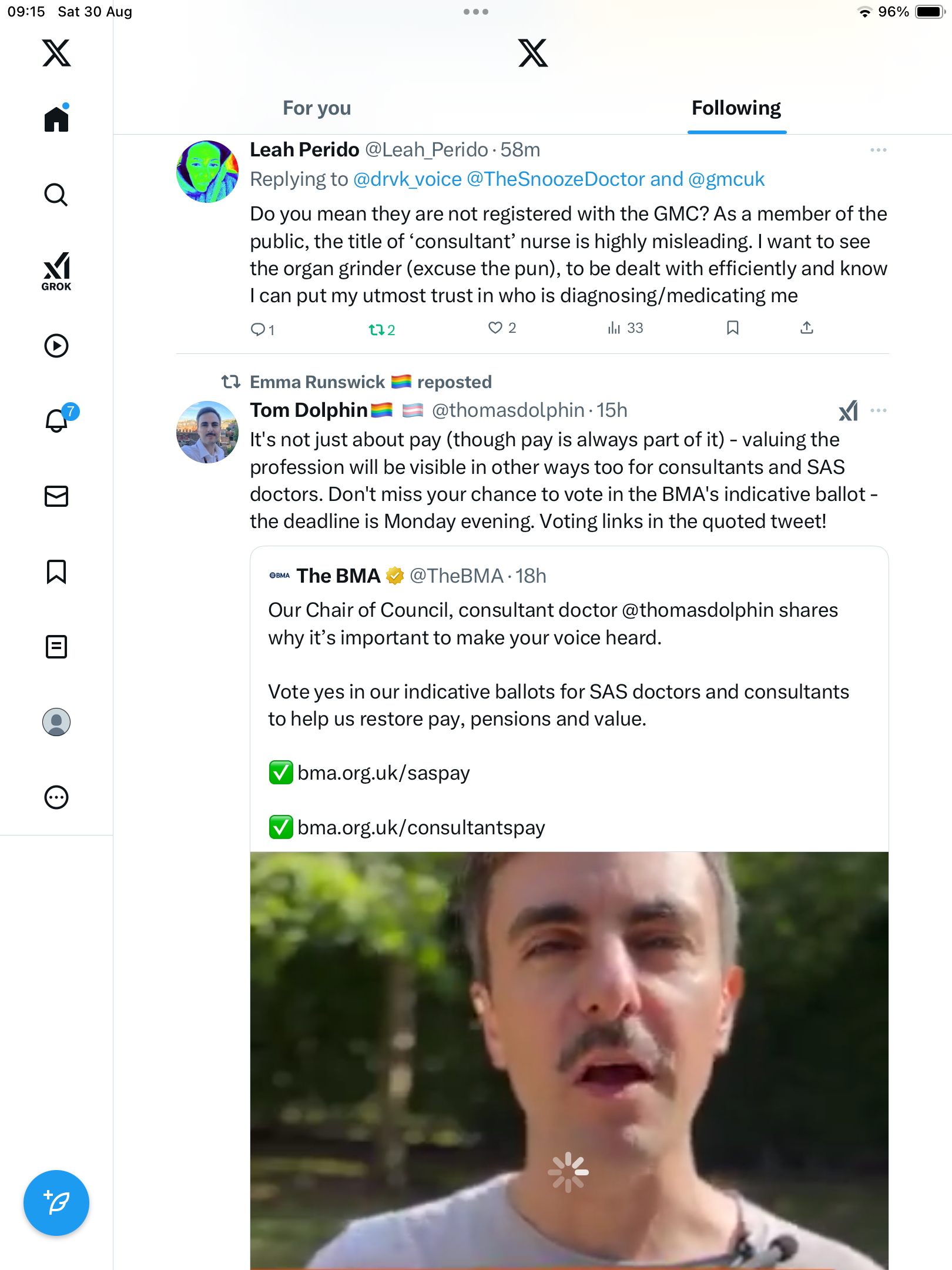Share Leah Perido's reply
The height and width of the screenshot is (1270, 952).
point(806,328)
